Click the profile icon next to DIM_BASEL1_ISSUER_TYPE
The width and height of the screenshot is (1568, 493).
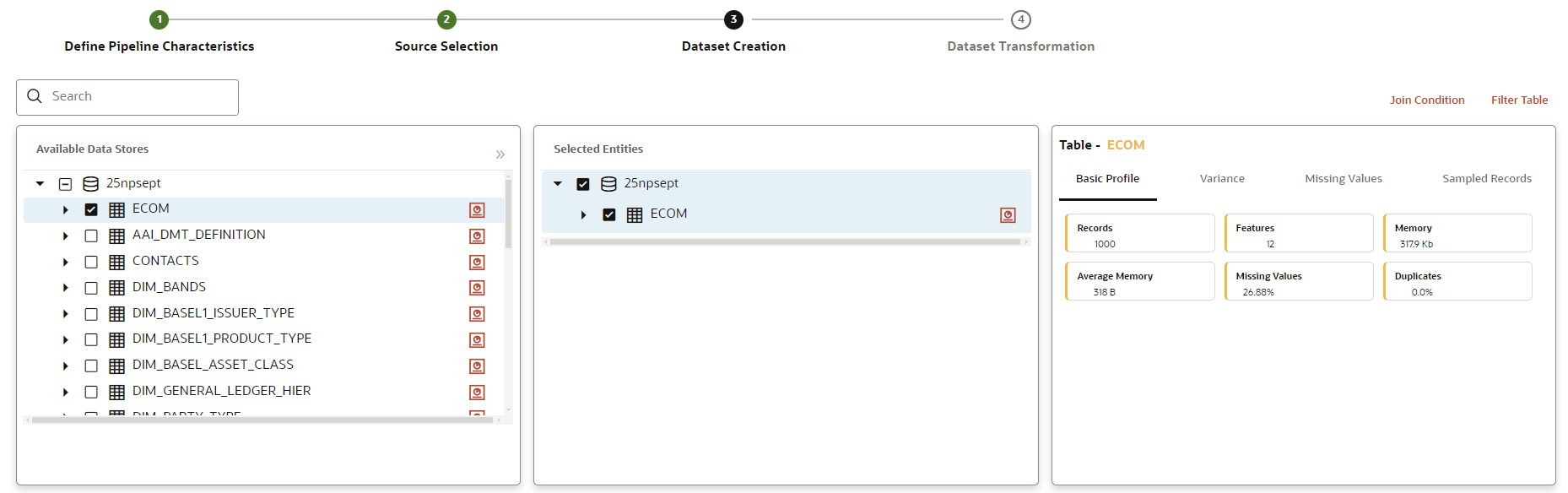pos(477,314)
